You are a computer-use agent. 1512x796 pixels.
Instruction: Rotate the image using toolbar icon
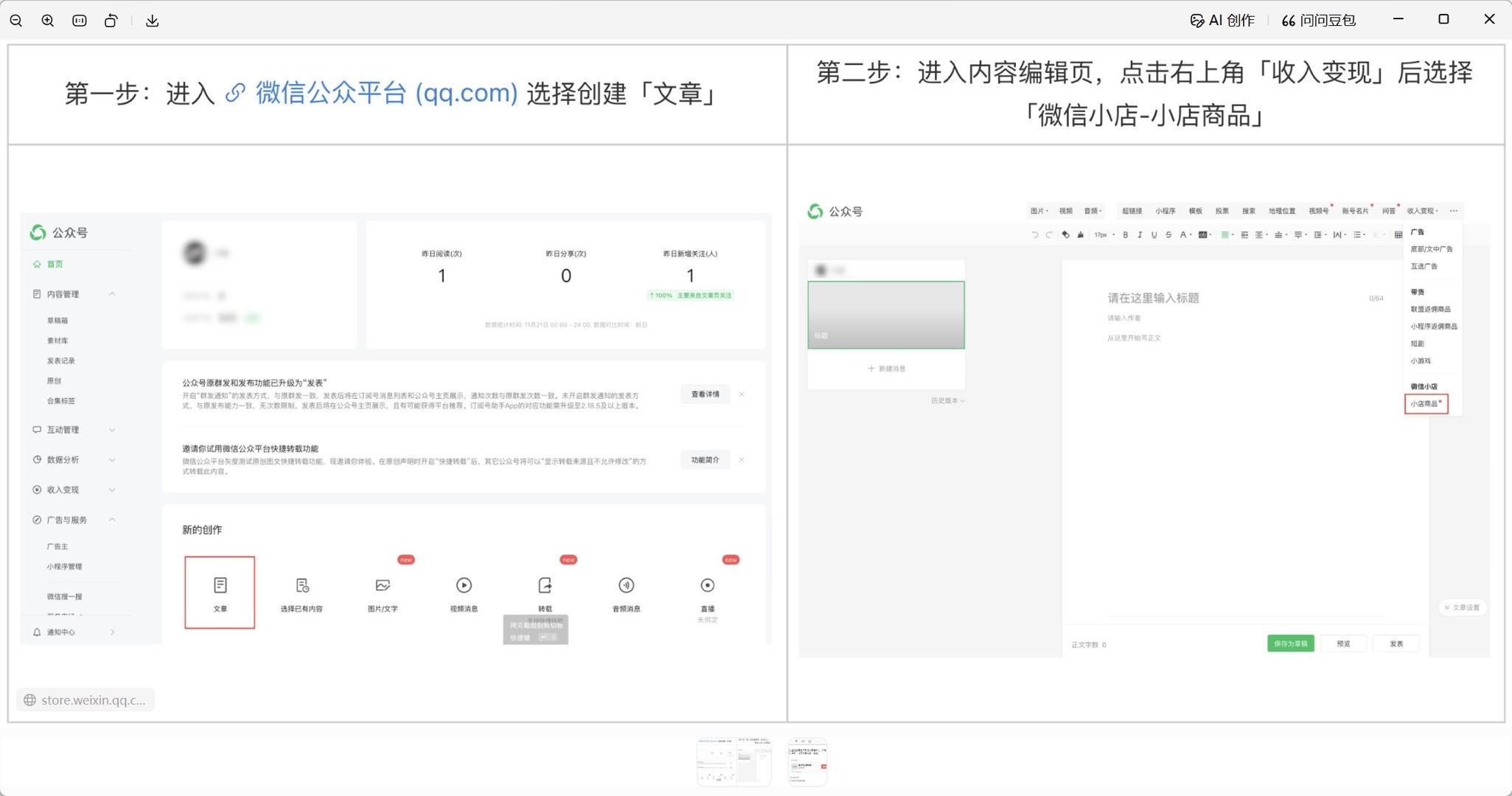tap(111, 21)
